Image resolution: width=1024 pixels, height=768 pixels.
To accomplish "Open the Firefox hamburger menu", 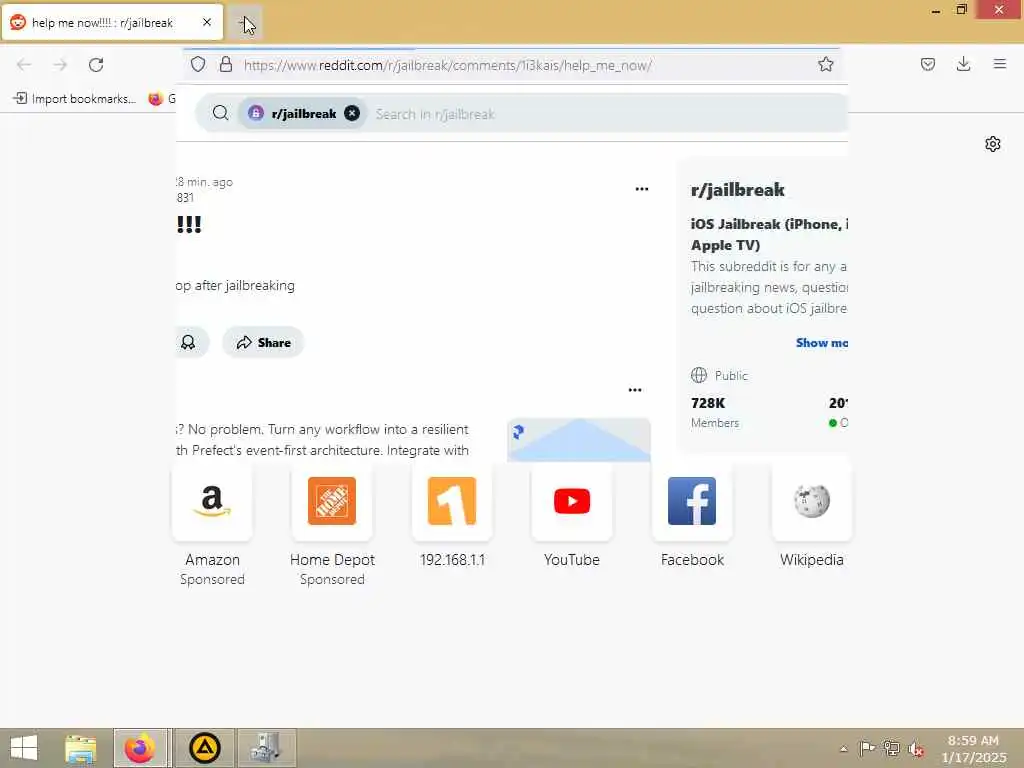I will pyautogui.click(x=999, y=64).
